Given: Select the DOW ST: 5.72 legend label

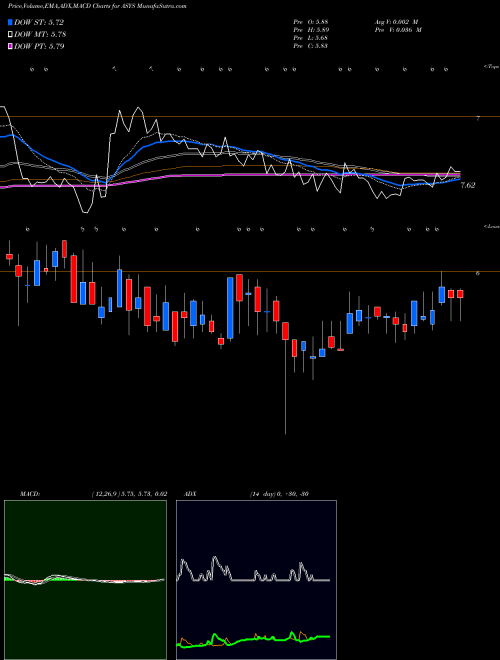Looking at the screenshot, I should coord(39,22).
